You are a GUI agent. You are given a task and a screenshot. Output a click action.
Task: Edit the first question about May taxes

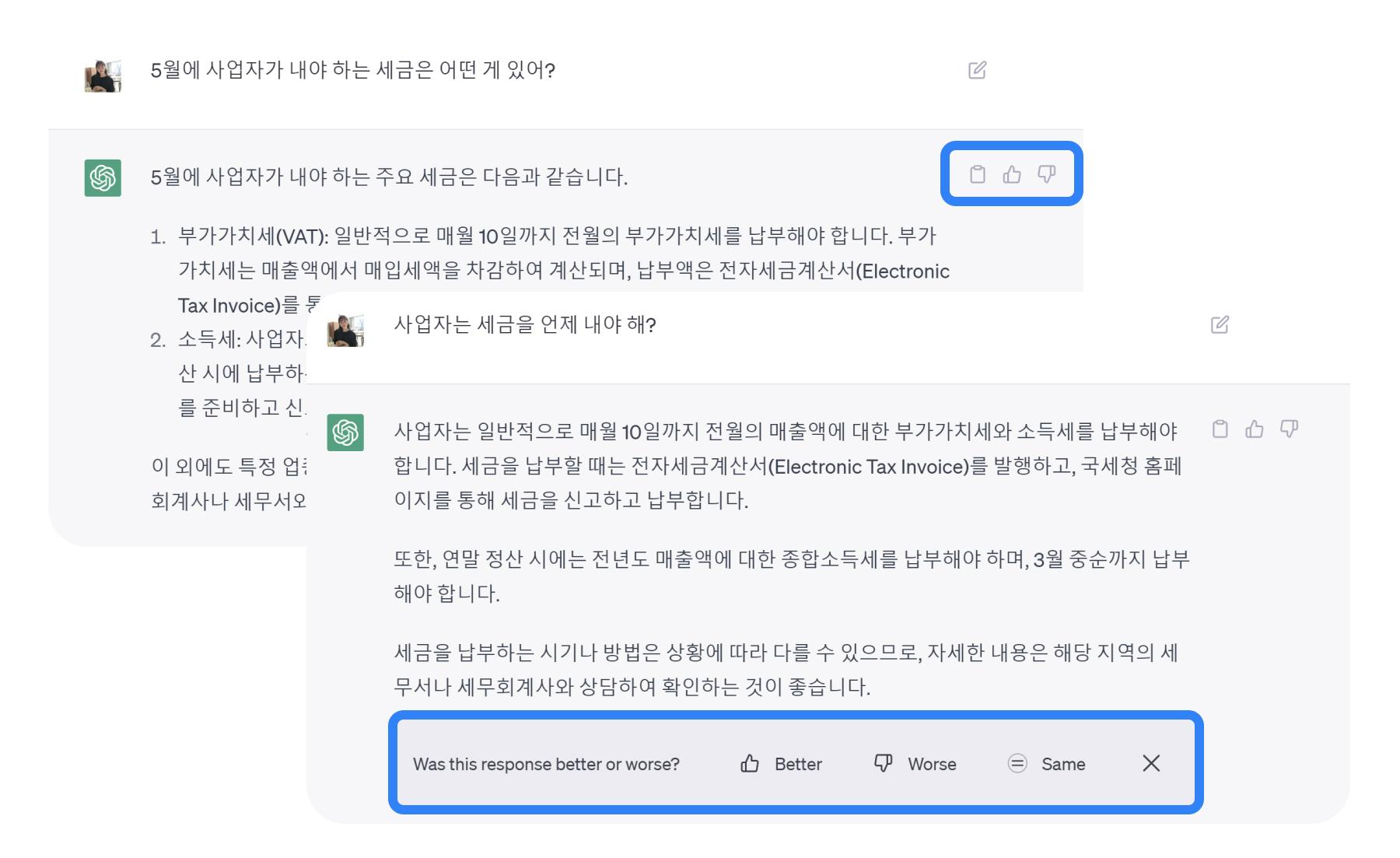[977, 70]
